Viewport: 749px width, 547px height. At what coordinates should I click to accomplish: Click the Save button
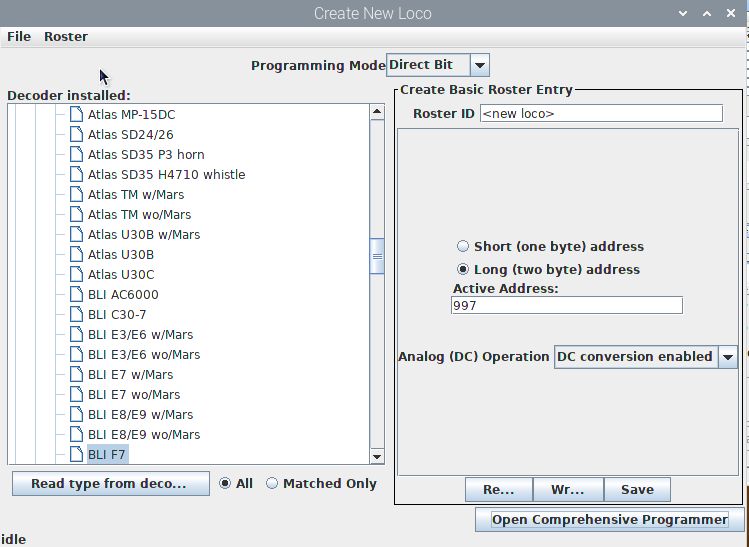[x=637, y=490]
